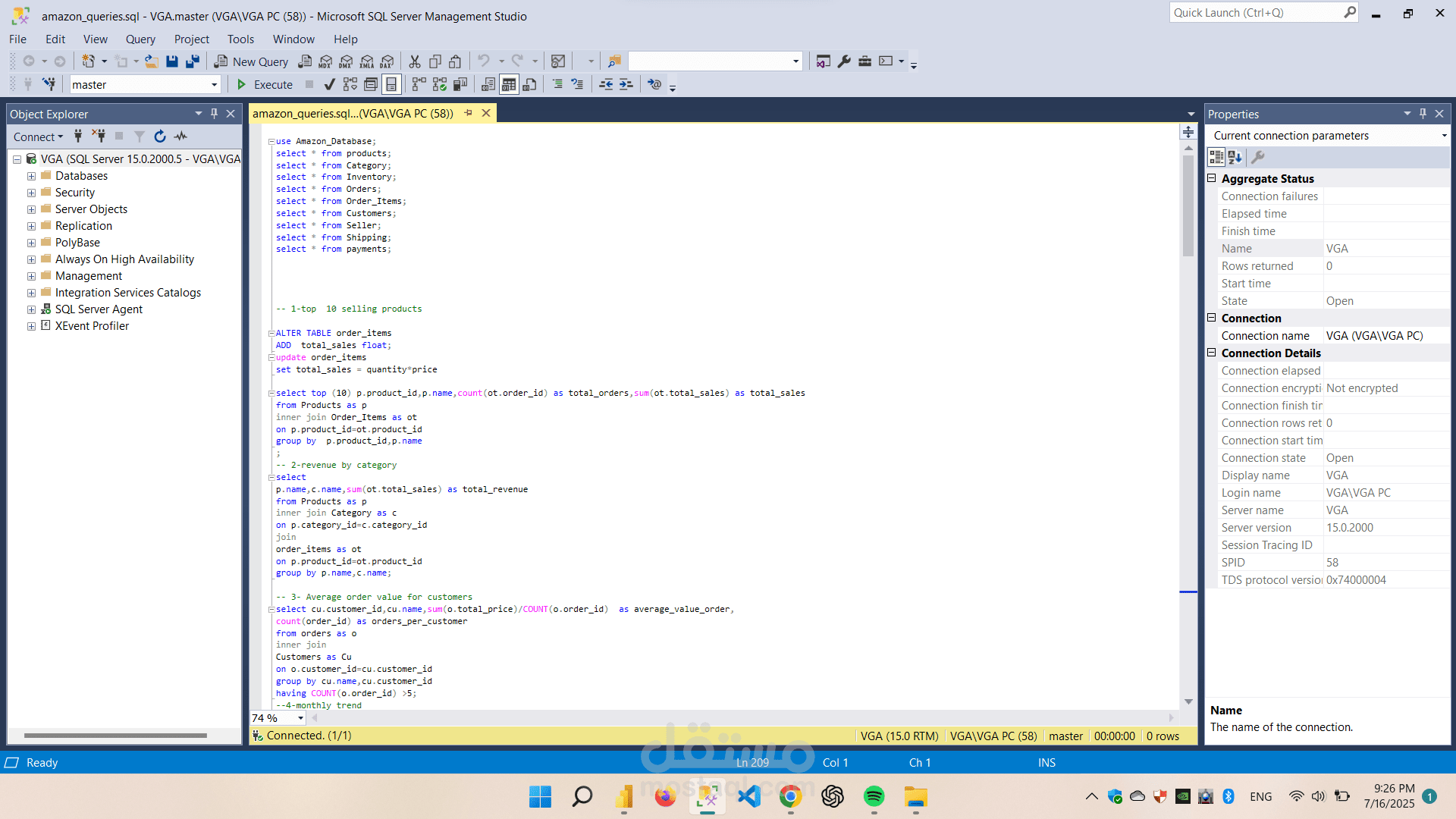
Task: Click Change Connection icon
Action: (x=49, y=84)
